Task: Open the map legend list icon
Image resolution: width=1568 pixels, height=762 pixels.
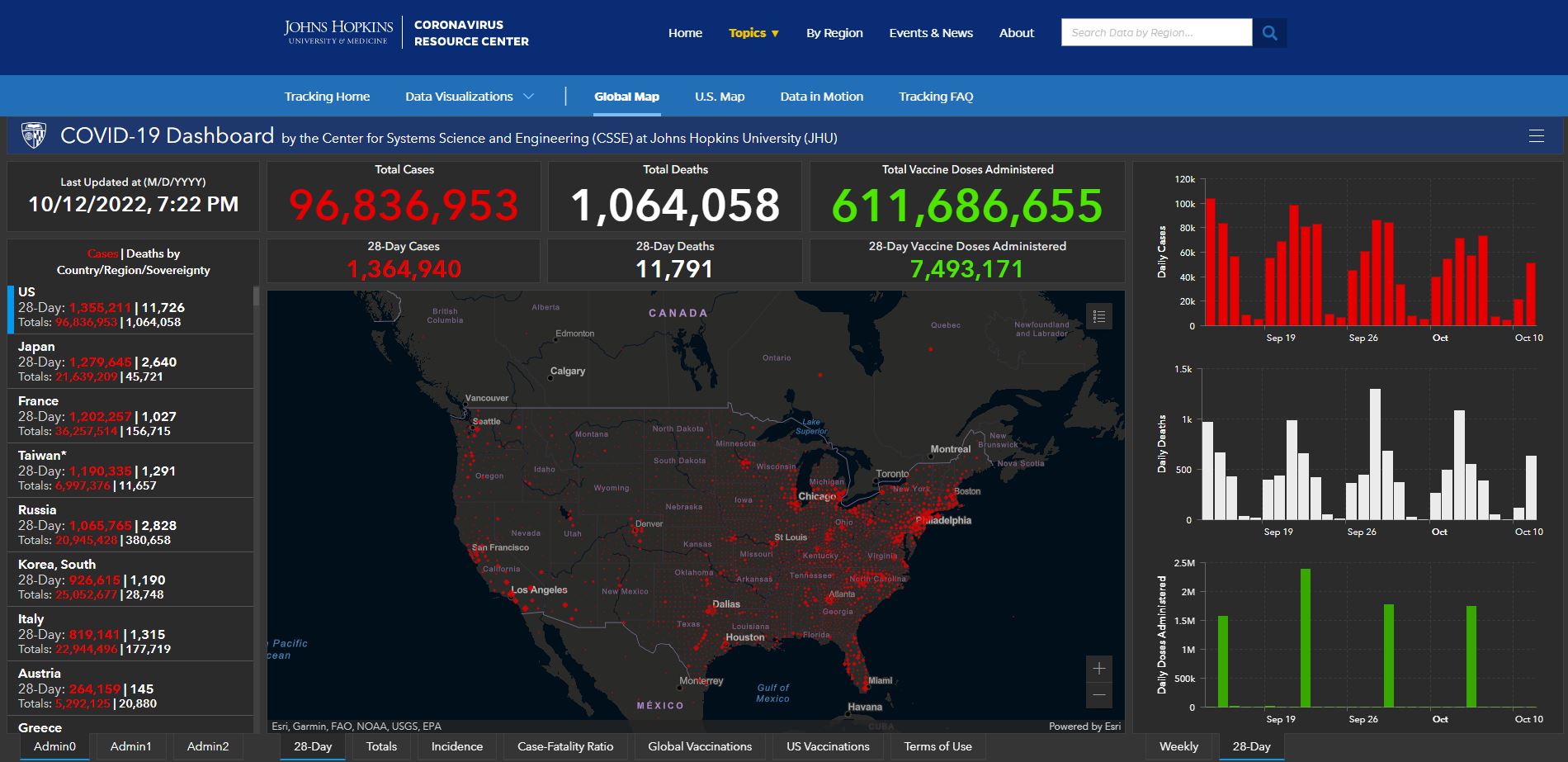Action: [x=1098, y=316]
